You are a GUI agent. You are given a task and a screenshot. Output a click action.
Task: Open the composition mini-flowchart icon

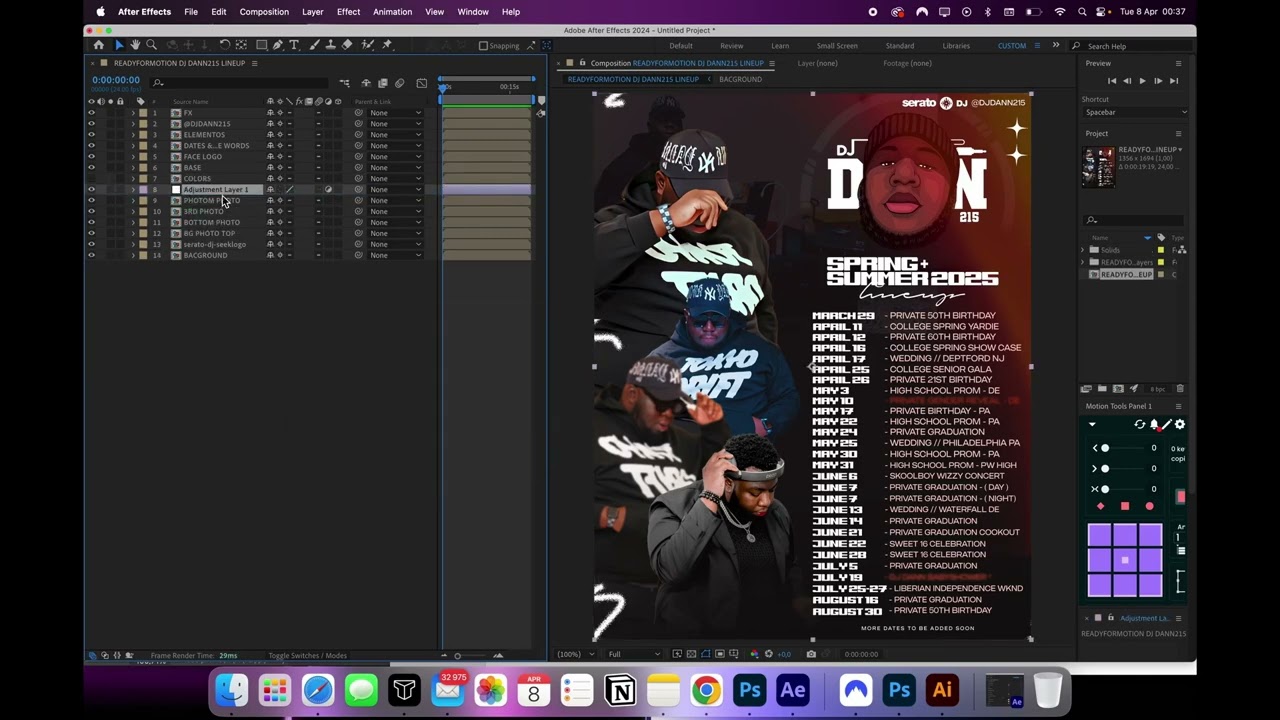point(345,83)
